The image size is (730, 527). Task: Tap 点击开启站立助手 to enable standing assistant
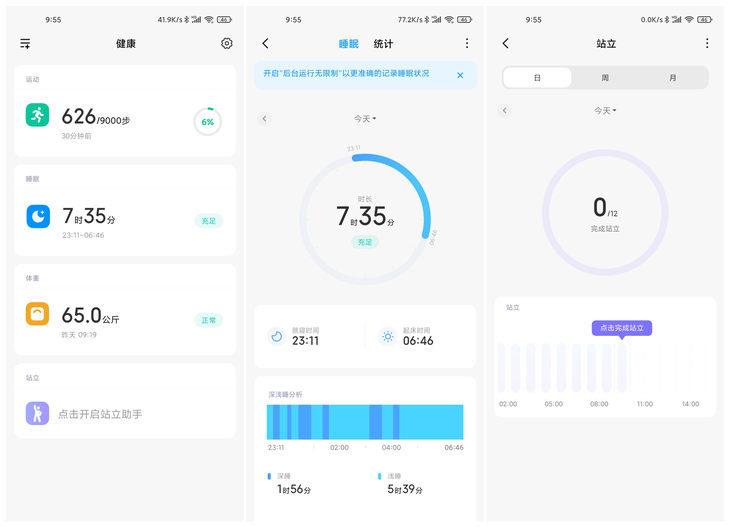(100, 414)
